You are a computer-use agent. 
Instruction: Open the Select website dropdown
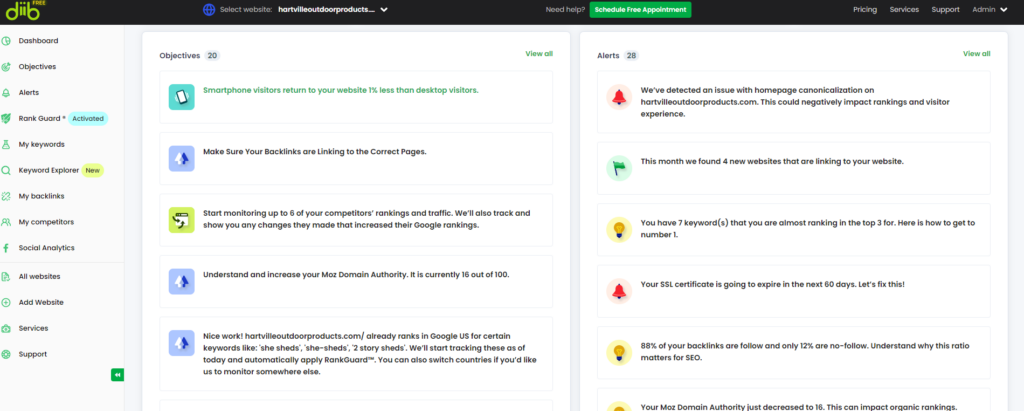[332, 10]
